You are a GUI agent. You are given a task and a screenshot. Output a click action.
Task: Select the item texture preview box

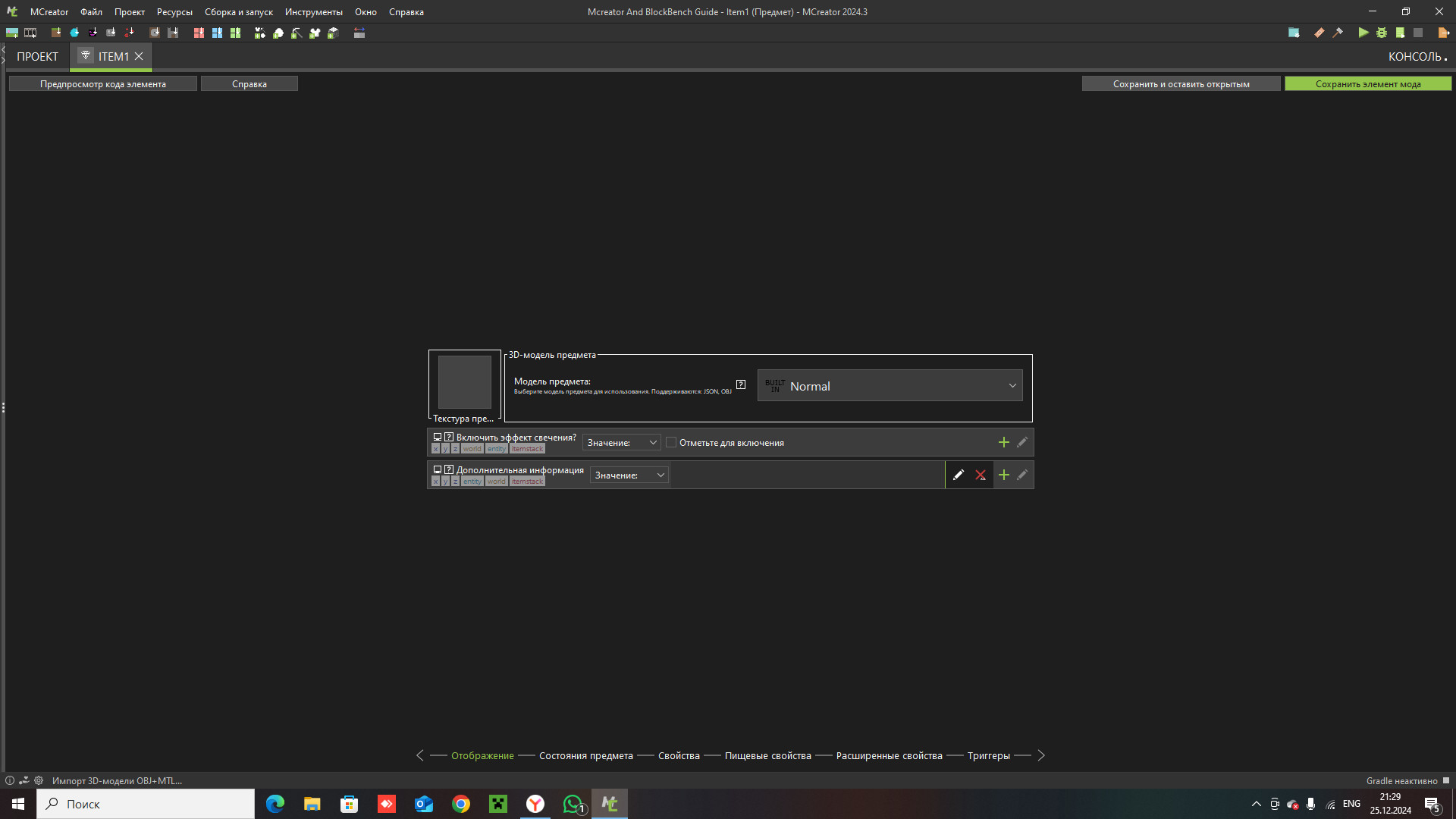pos(464,382)
